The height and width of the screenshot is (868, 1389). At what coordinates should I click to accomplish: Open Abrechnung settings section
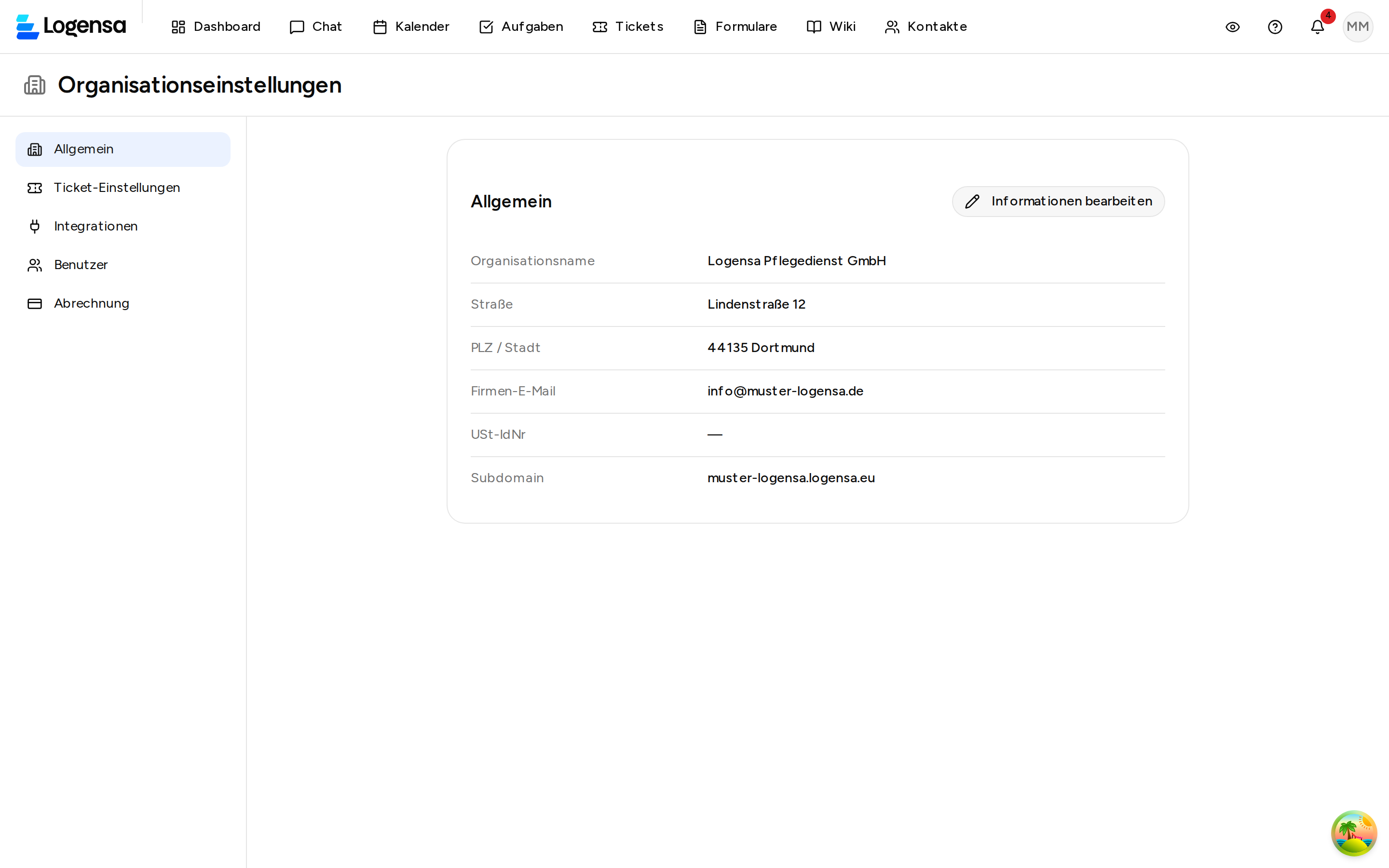point(123,303)
